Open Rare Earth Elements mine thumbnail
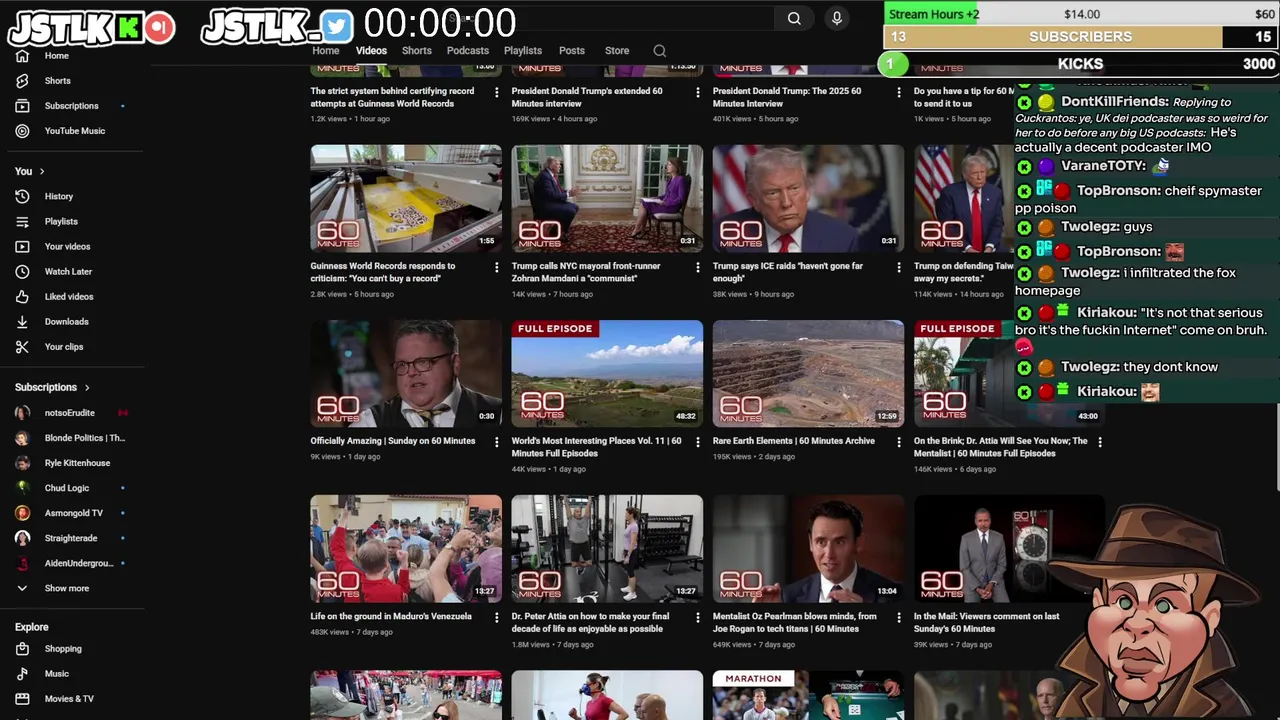This screenshot has height=720, width=1280. point(808,373)
